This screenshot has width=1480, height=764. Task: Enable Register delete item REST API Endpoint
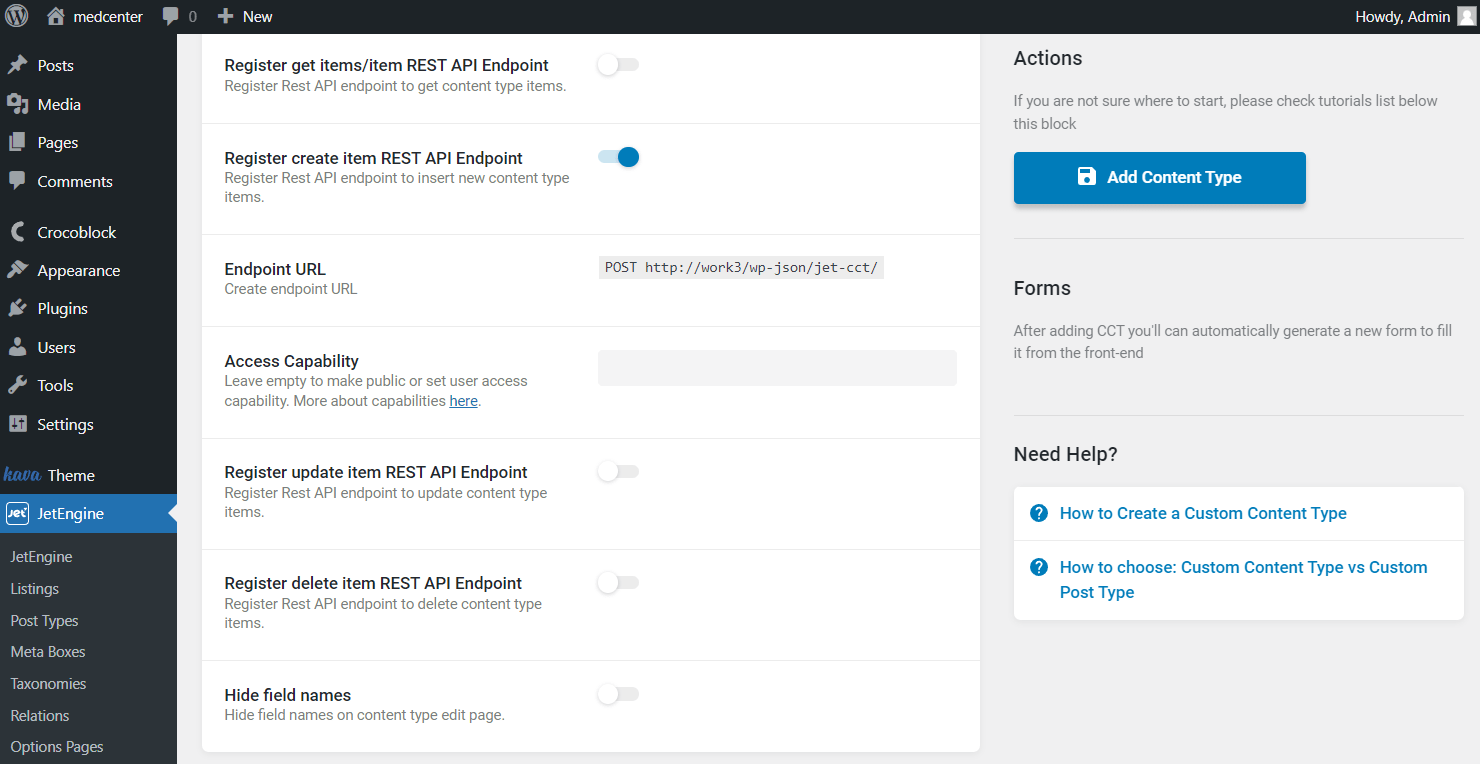point(617,582)
